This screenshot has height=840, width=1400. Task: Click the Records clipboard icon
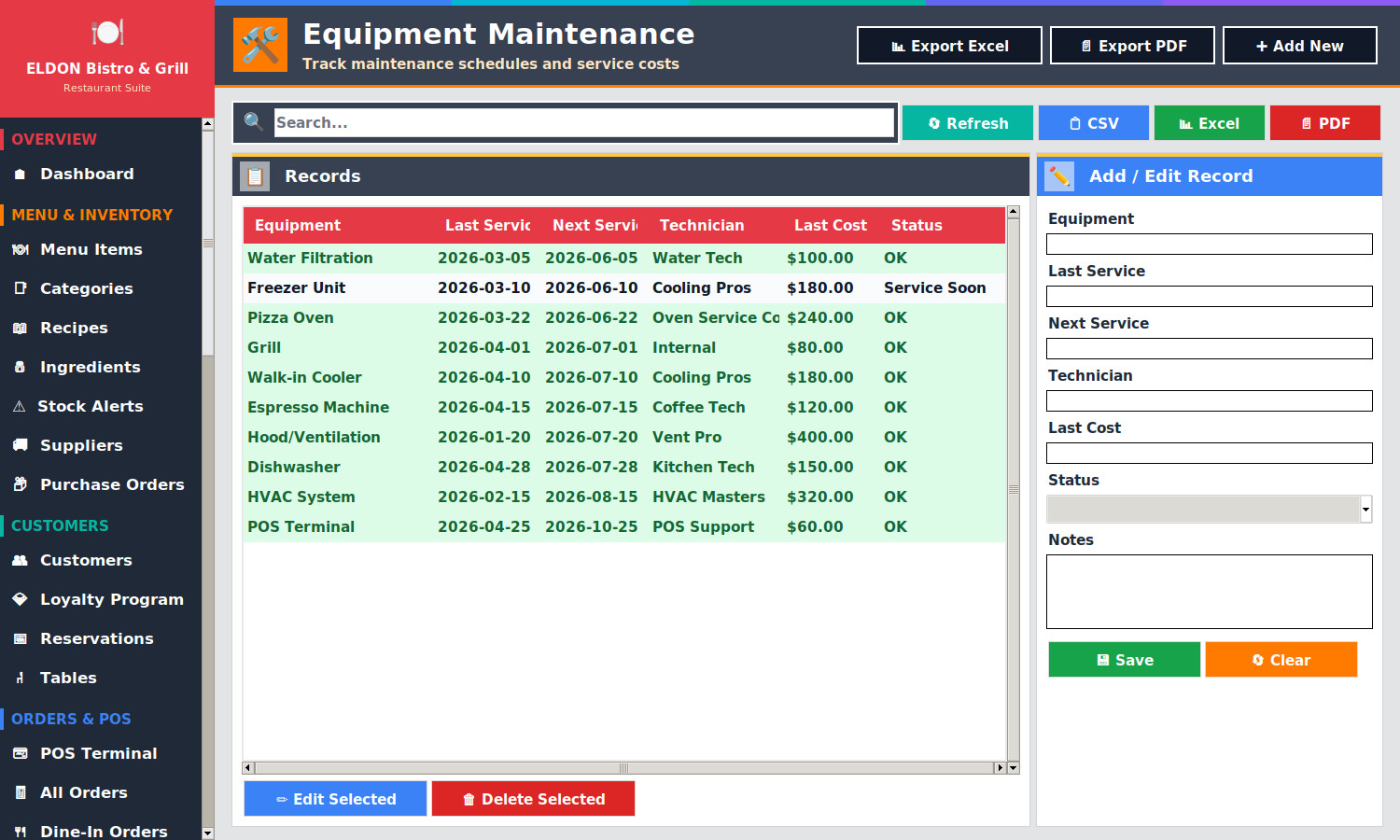[x=255, y=176]
